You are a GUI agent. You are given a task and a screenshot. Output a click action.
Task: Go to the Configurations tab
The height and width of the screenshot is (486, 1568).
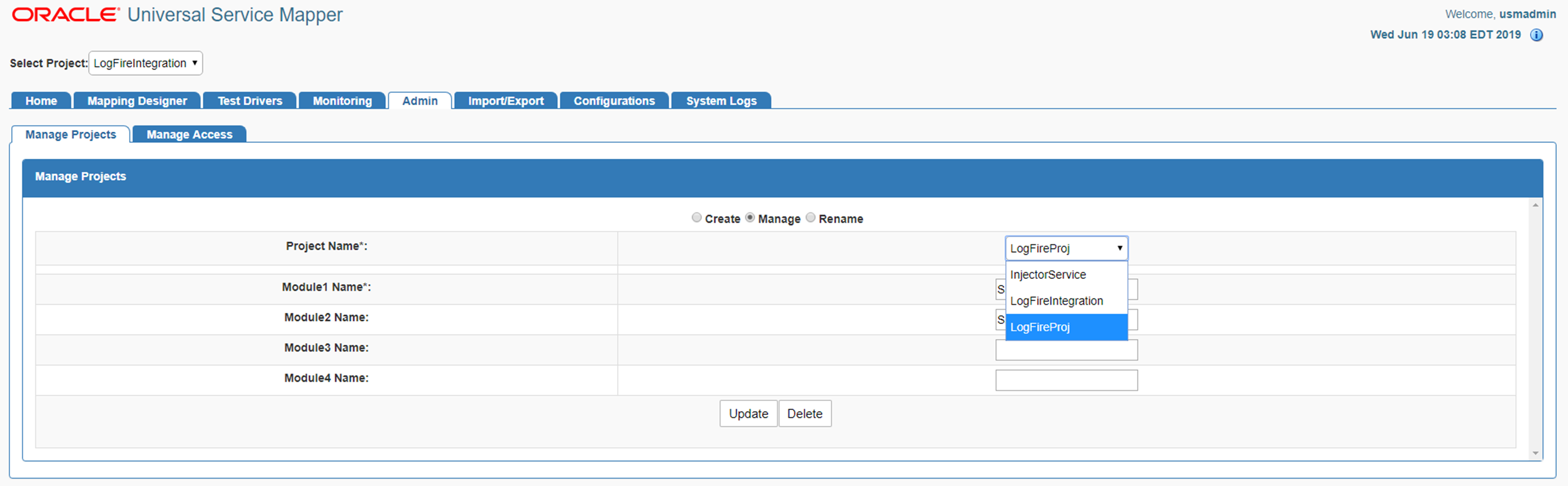(614, 101)
